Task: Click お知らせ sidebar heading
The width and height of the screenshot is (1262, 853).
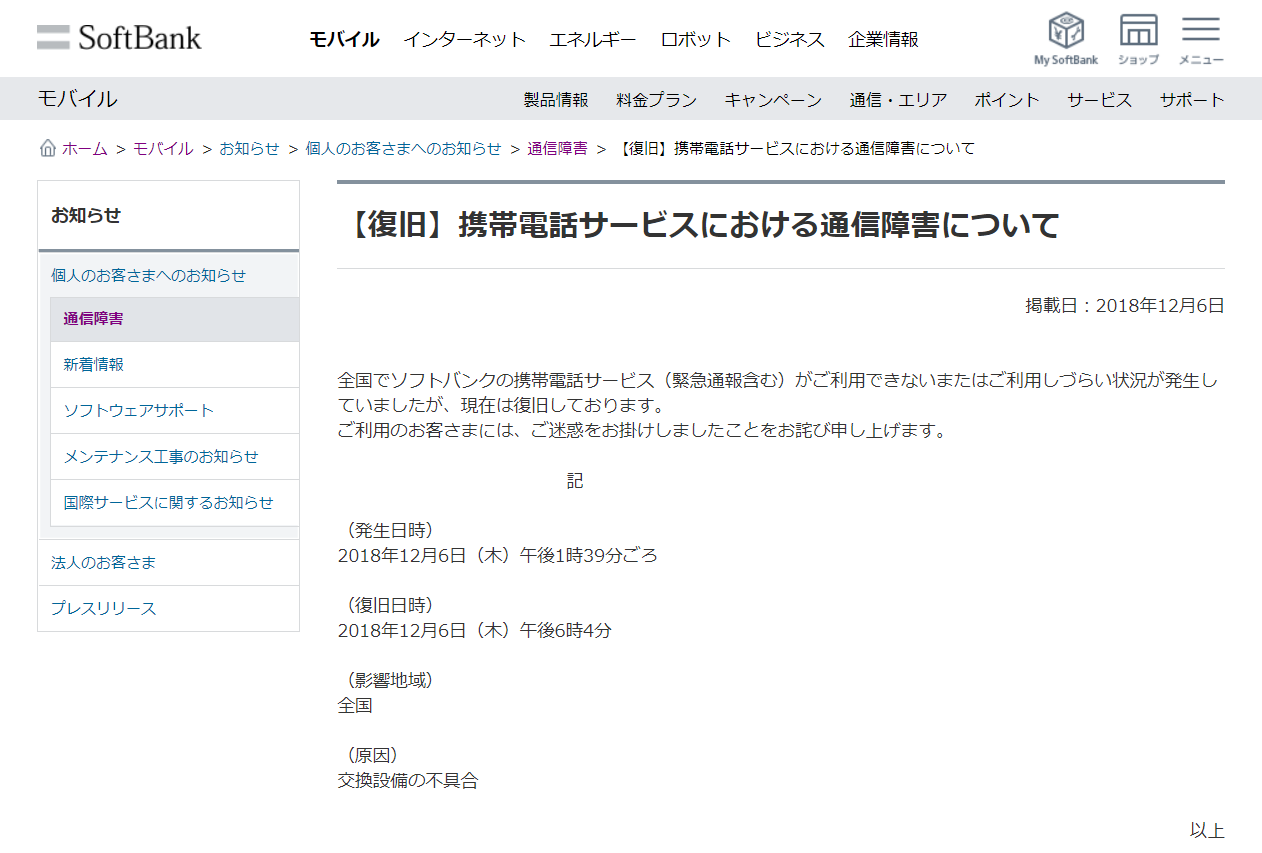Action: click(x=86, y=215)
